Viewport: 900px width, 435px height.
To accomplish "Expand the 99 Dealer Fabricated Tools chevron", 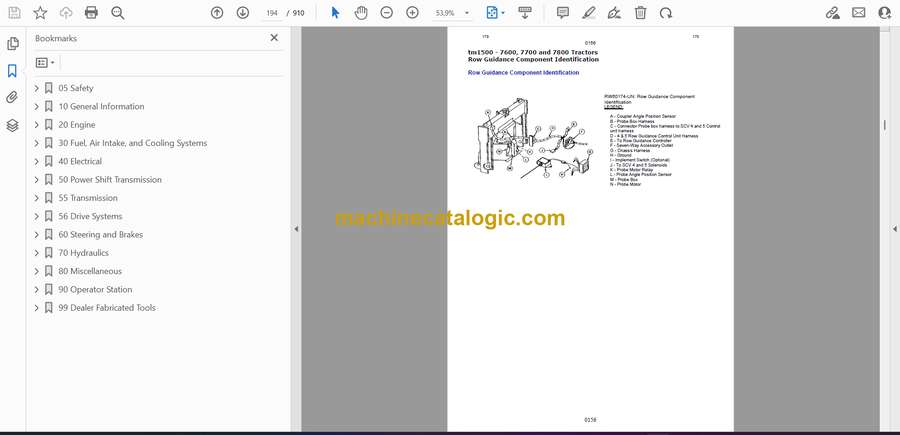I will coord(36,308).
